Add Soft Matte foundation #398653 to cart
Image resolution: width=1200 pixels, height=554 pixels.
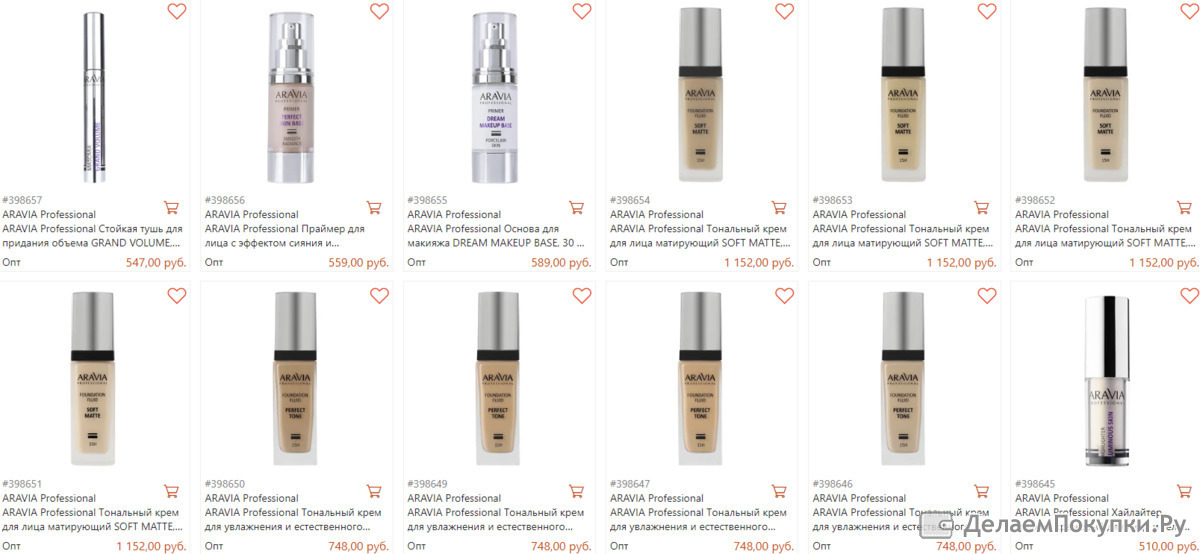pos(981,208)
